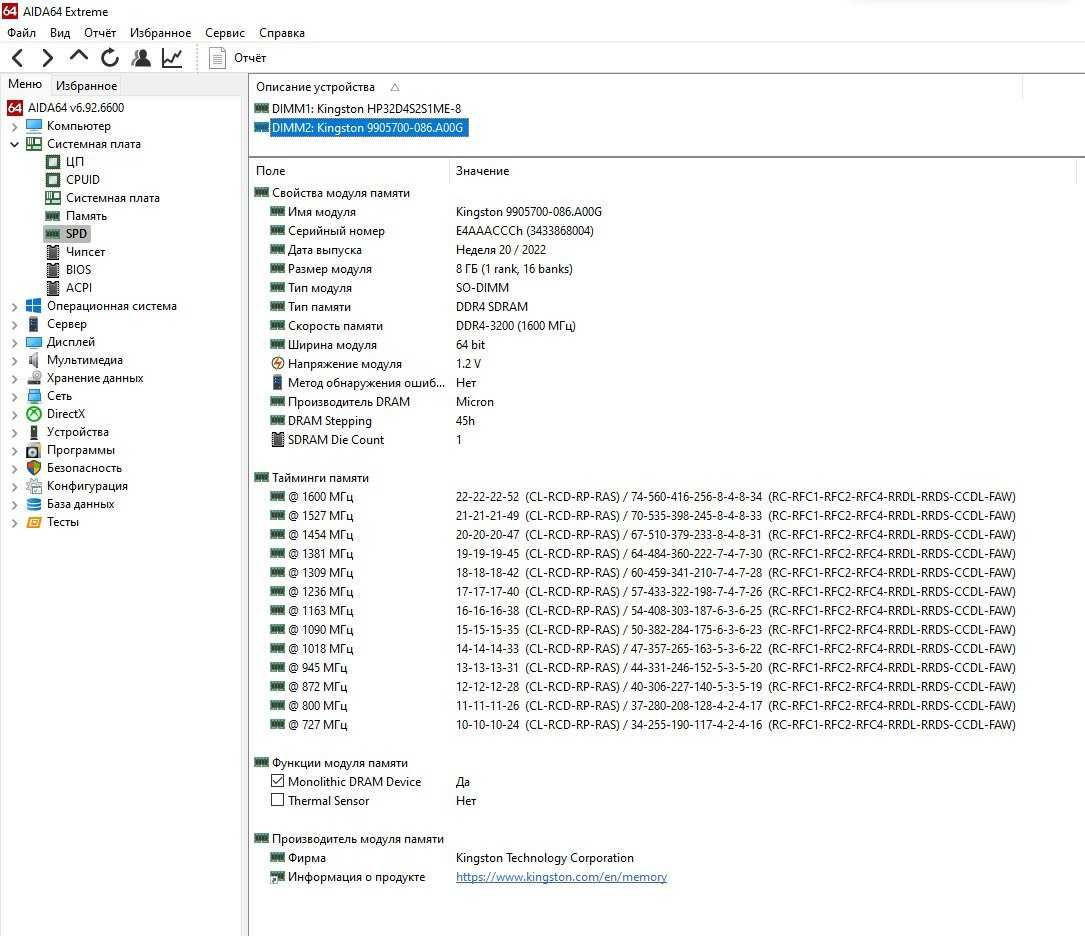The height and width of the screenshot is (936, 1085).
Task: Open the kingston.com/en/memory link
Action: 561,877
